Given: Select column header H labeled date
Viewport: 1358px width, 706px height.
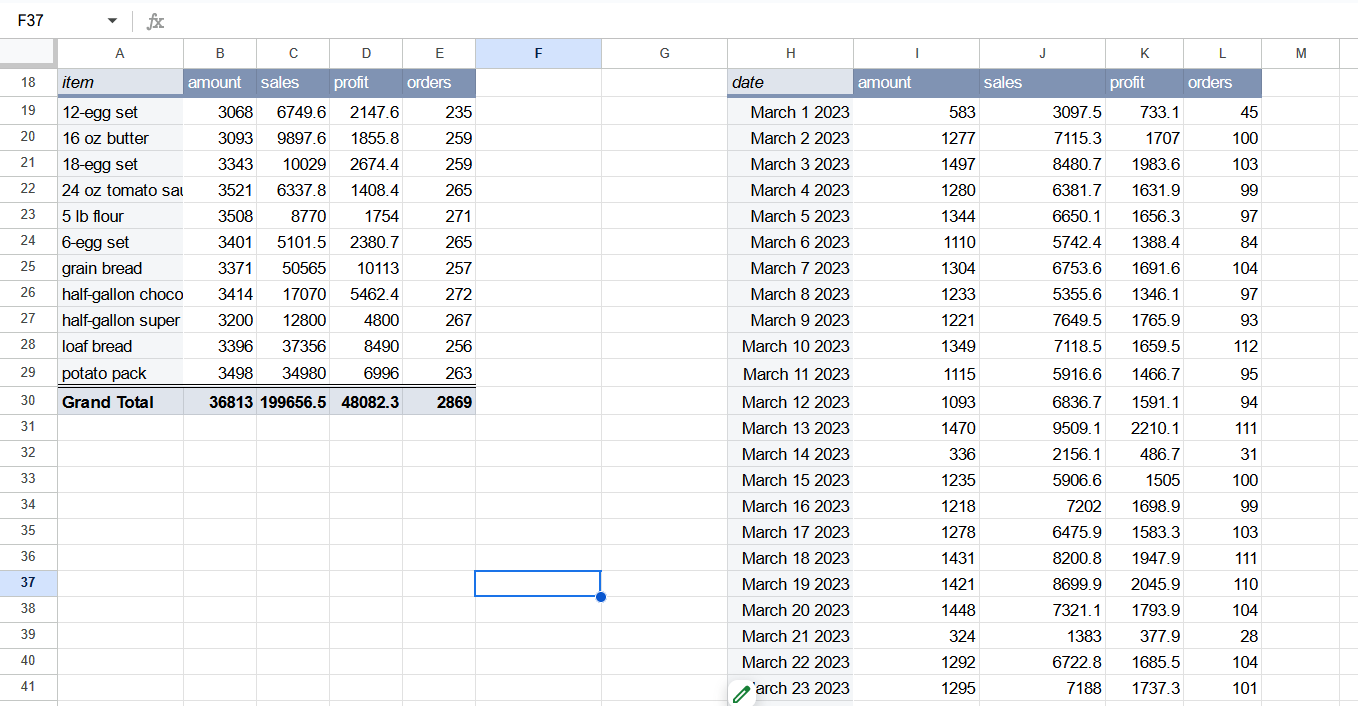Looking at the screenshot, I should (x=790, y=53).
